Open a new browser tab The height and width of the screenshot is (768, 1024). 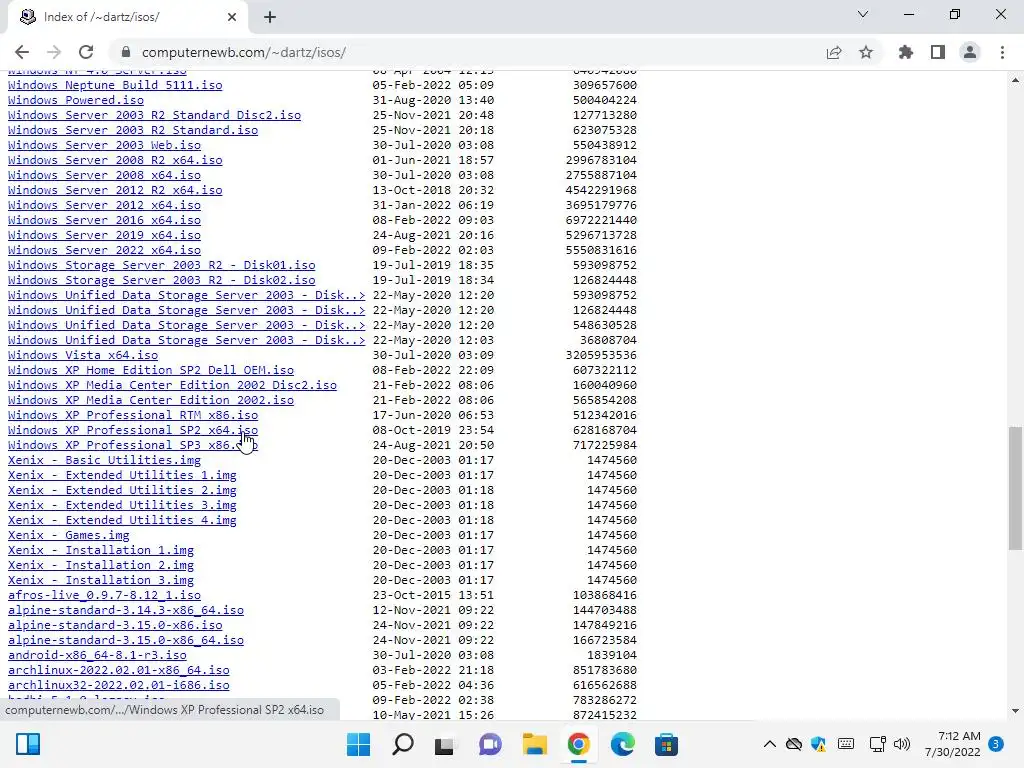(x=270, y=17)
